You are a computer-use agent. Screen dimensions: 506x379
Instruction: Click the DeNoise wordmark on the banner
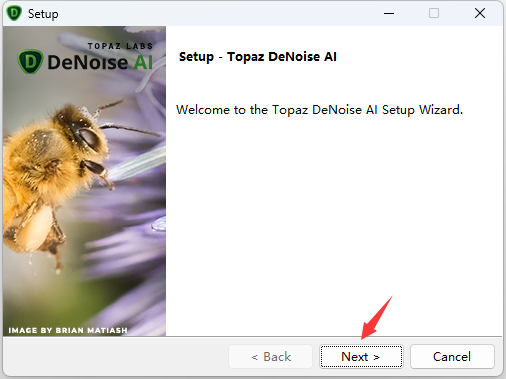[87, 62]
